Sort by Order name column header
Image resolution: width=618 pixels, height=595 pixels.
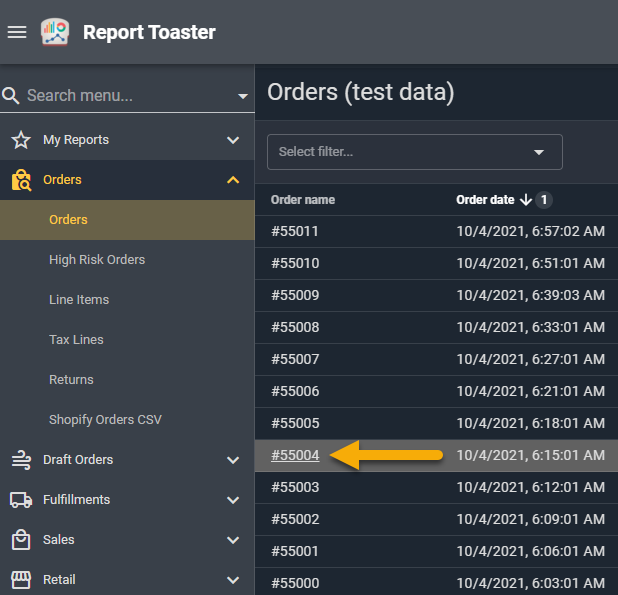coord(303,200)
